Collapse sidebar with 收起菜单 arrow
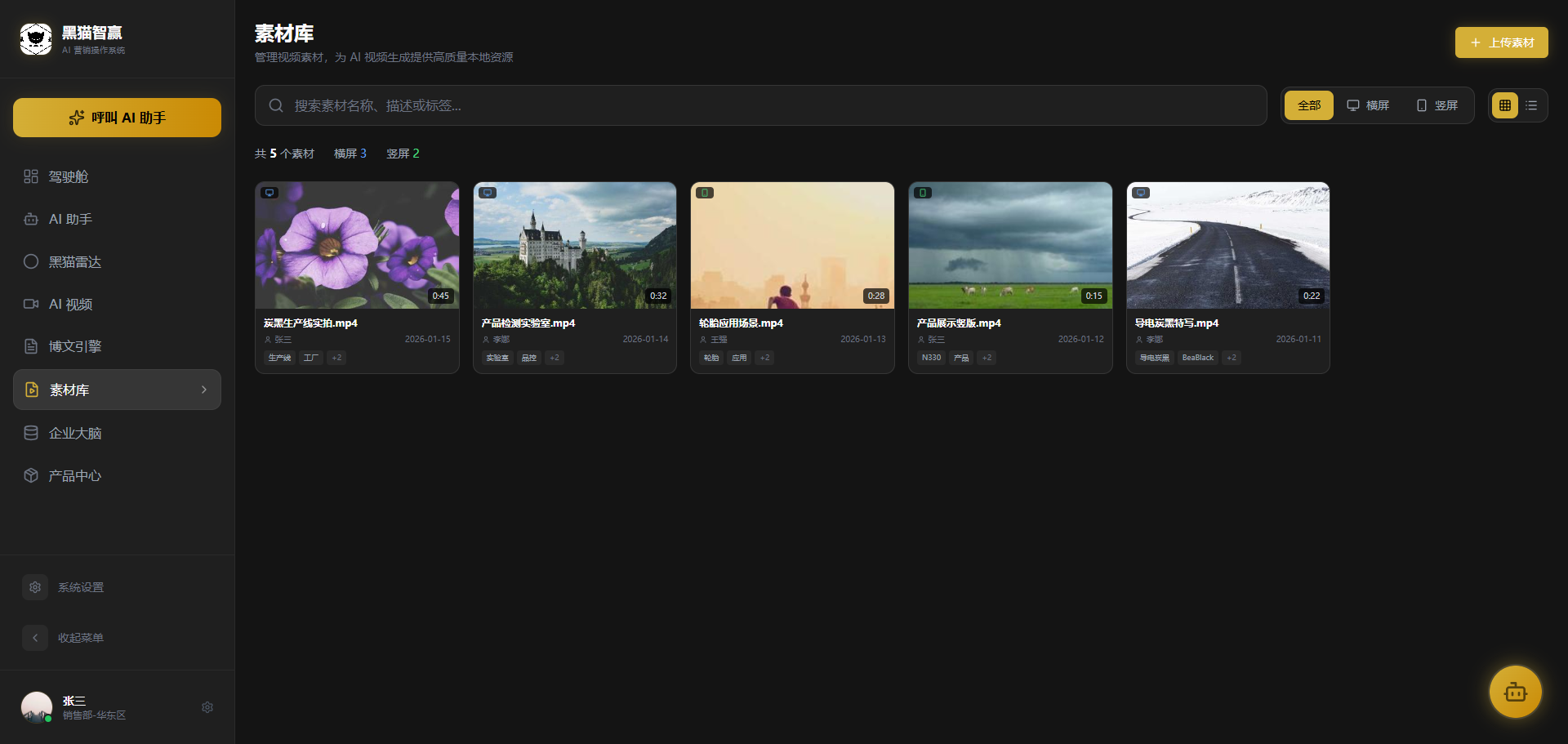This screenshot has height=744, width=1568. click(35, 638)
